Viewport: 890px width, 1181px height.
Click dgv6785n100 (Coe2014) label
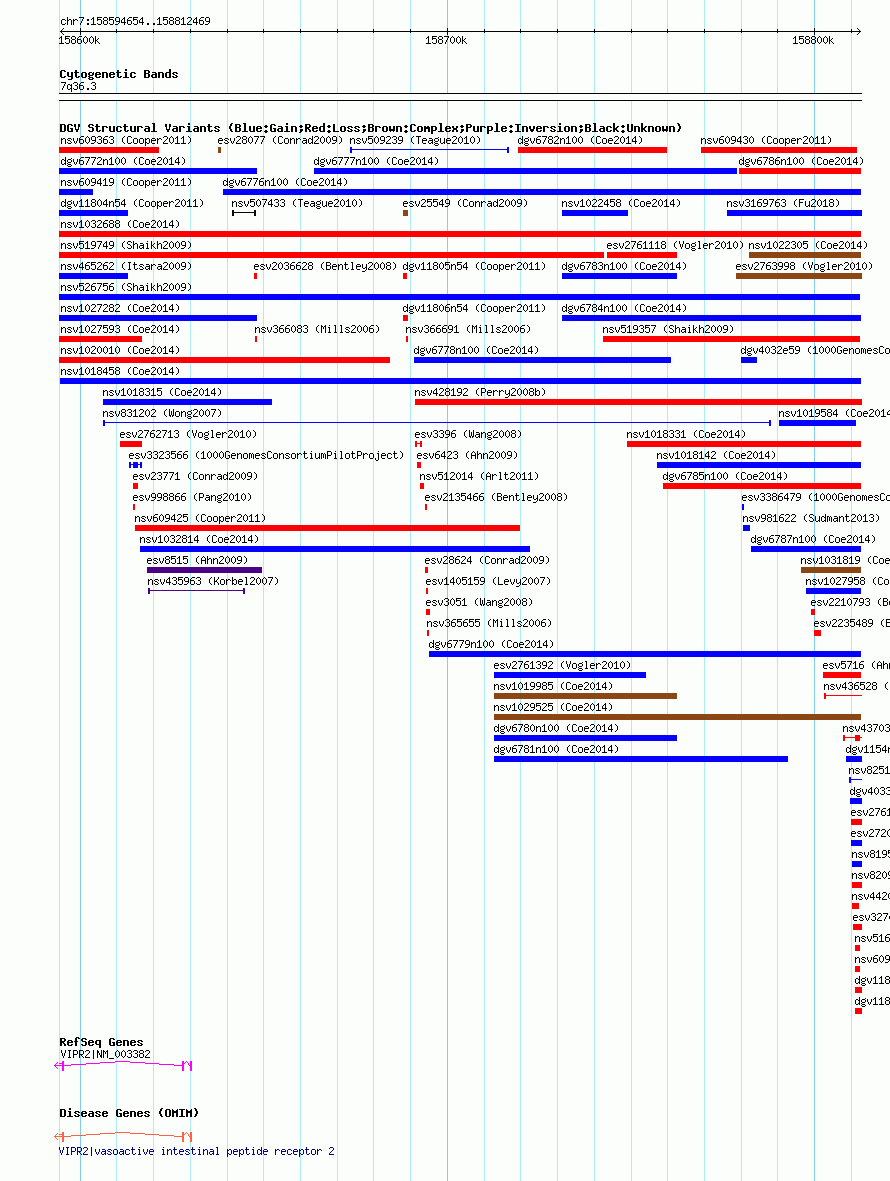pyautogui.click(x=725, y=478)
